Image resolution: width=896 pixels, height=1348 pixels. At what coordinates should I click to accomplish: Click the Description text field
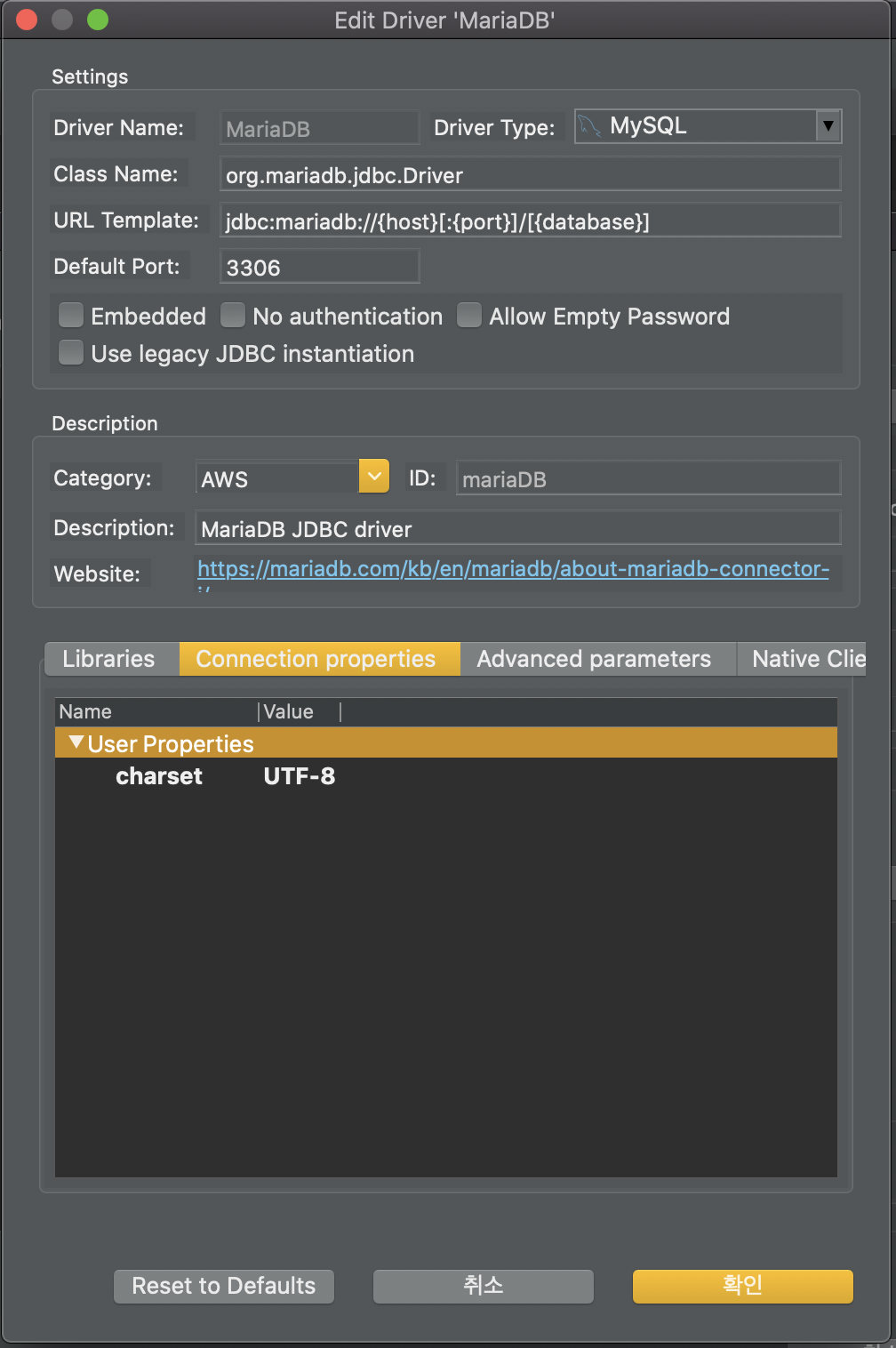click(517, 528)
